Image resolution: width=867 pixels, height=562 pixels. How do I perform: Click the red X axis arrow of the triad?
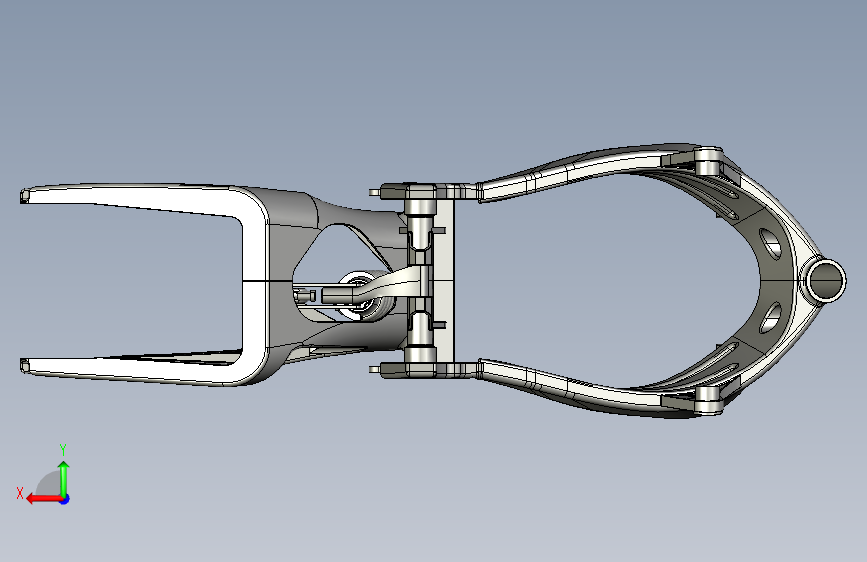point(44,499)
